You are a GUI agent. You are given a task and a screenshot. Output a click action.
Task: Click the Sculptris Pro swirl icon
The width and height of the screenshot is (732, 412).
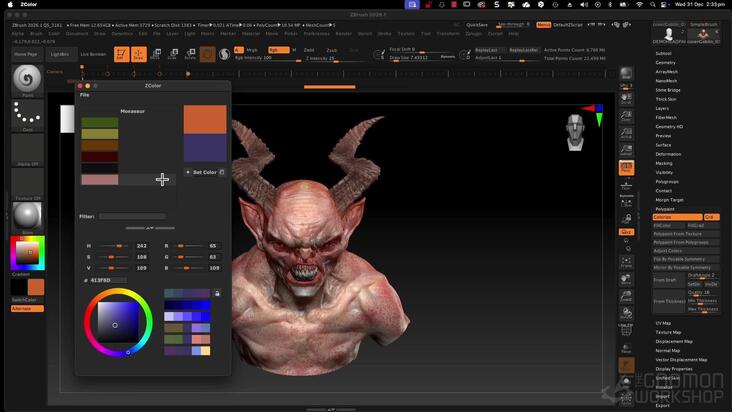pos(225,54)
